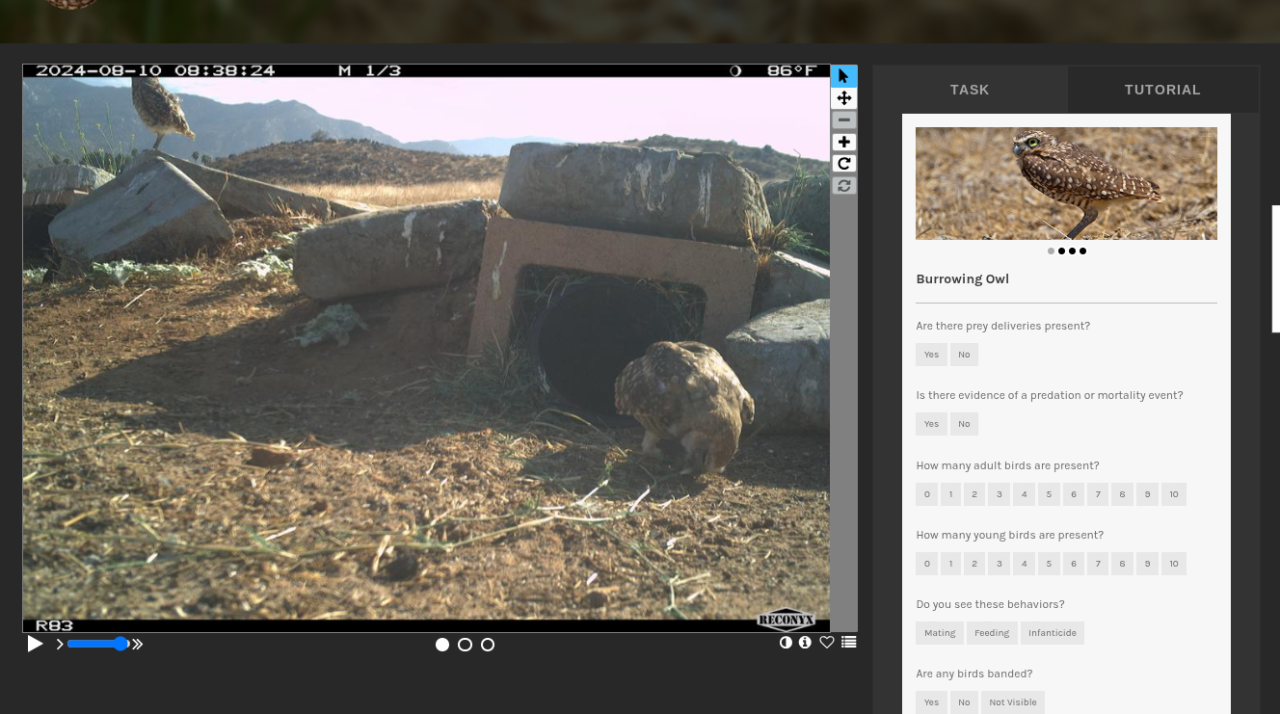
Task: Answer No for birds banded
Action: pyautogui.click(x=964, y=702)
